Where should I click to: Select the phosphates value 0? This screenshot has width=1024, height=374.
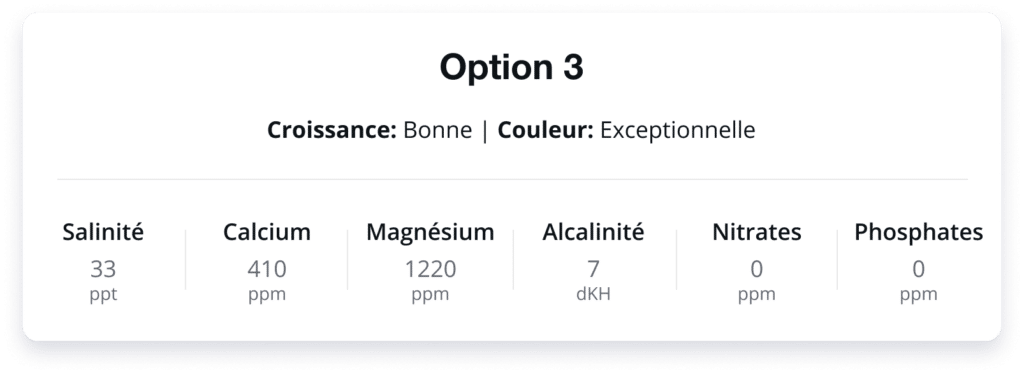918,269
